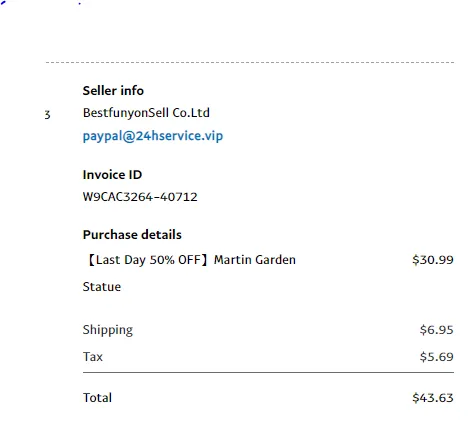Viewport: 469px width, 443px height.
Task: Click the Tax label
Action: click(x=93, y=357)
